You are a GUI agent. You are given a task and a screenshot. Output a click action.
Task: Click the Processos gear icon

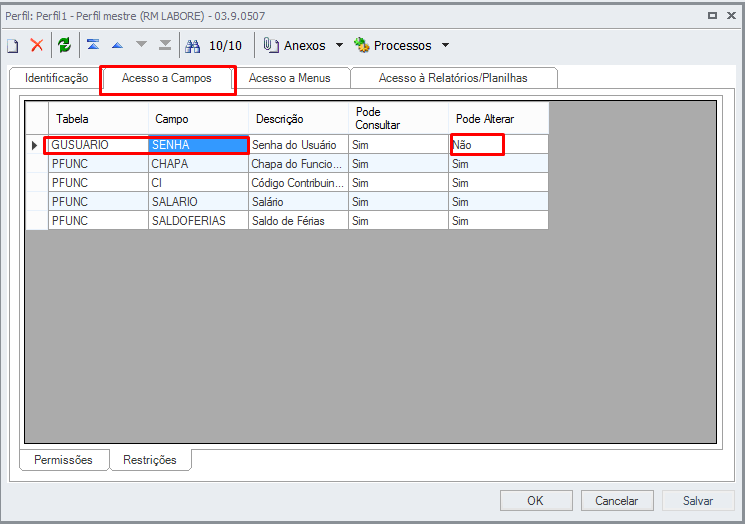click(x=362, y=45)
